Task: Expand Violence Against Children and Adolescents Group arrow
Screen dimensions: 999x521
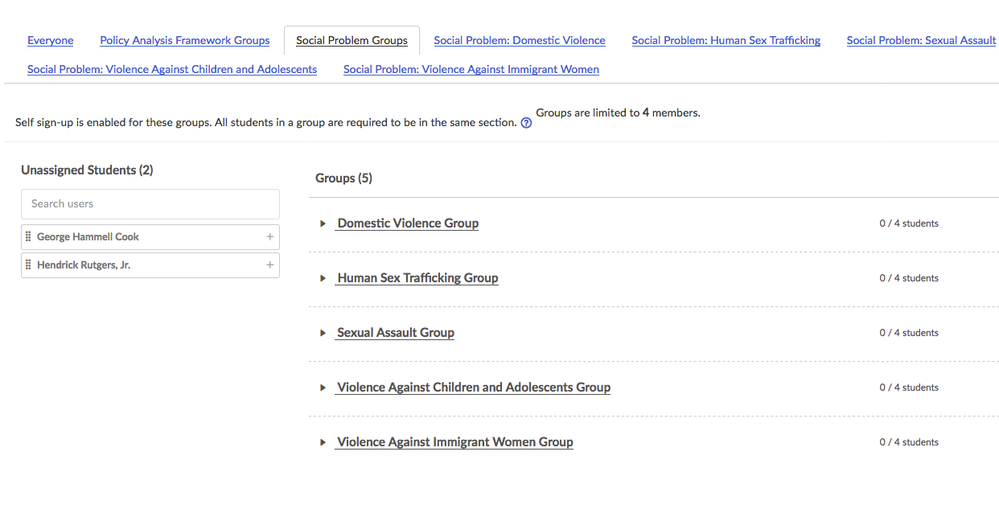Action: point(323,388)
